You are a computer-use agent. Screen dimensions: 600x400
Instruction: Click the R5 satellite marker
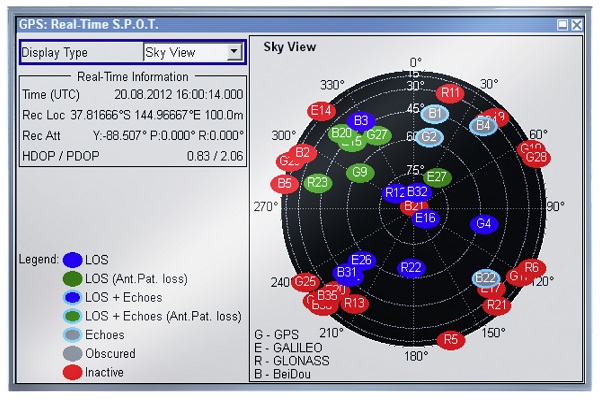coord(450,340)
